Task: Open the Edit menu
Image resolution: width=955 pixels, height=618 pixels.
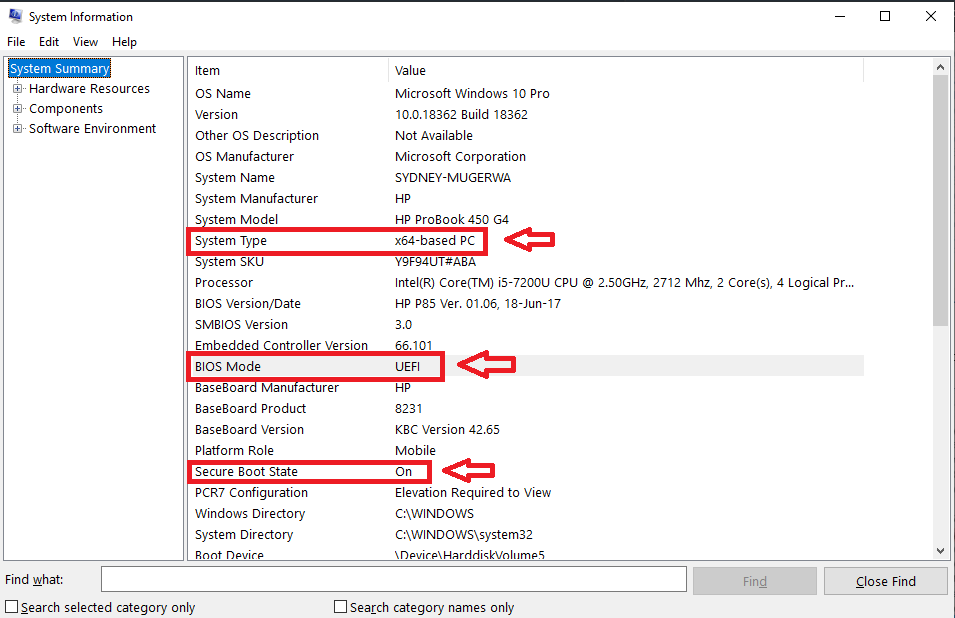Action: (x=49, y=42)
